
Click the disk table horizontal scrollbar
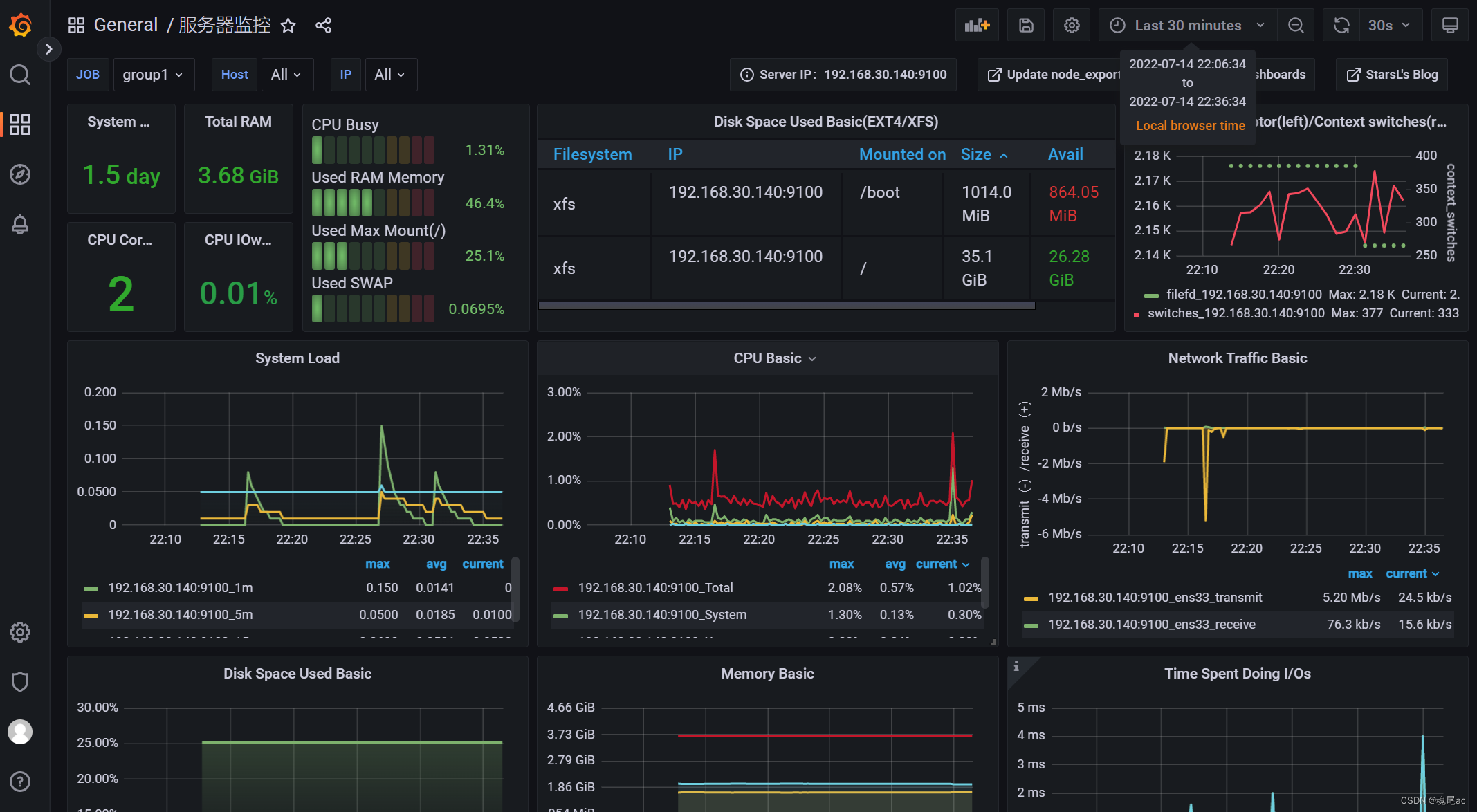click(x=787, y=306)
